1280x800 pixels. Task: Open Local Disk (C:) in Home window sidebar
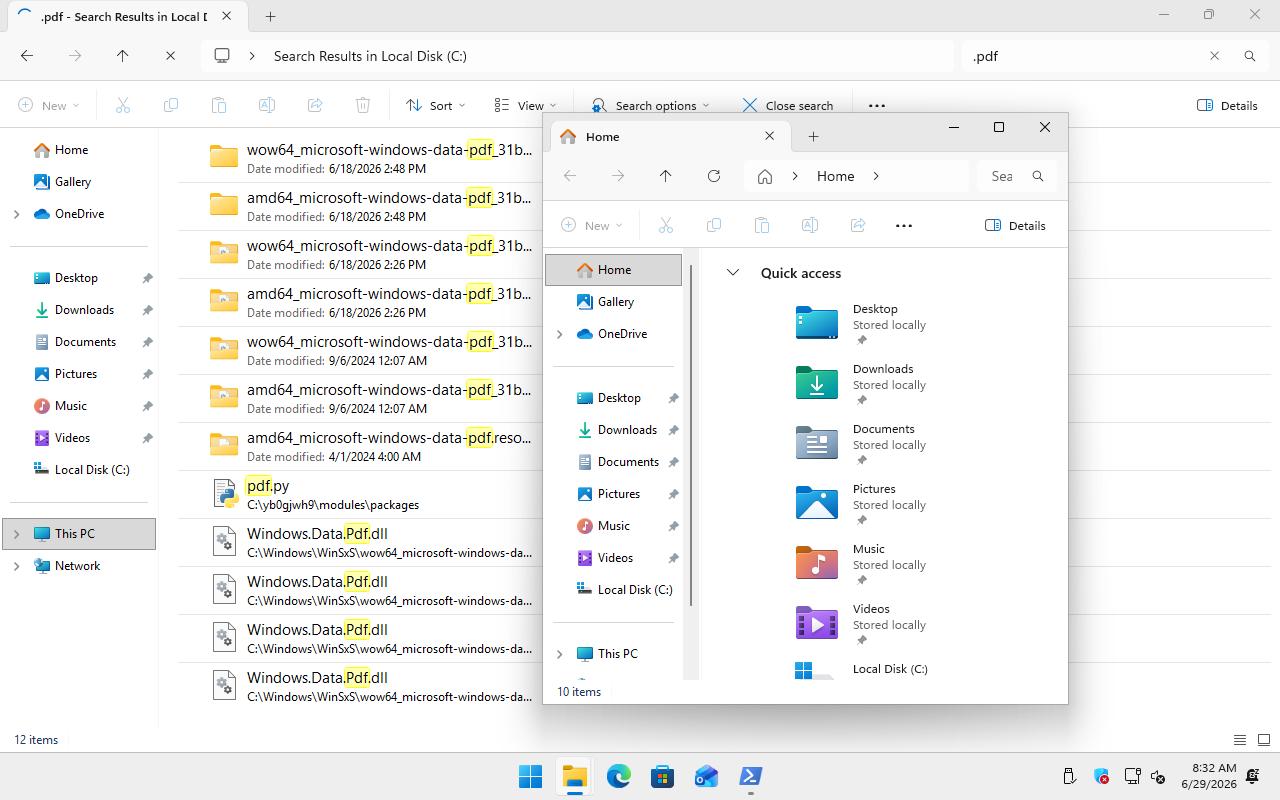[634, 590]
